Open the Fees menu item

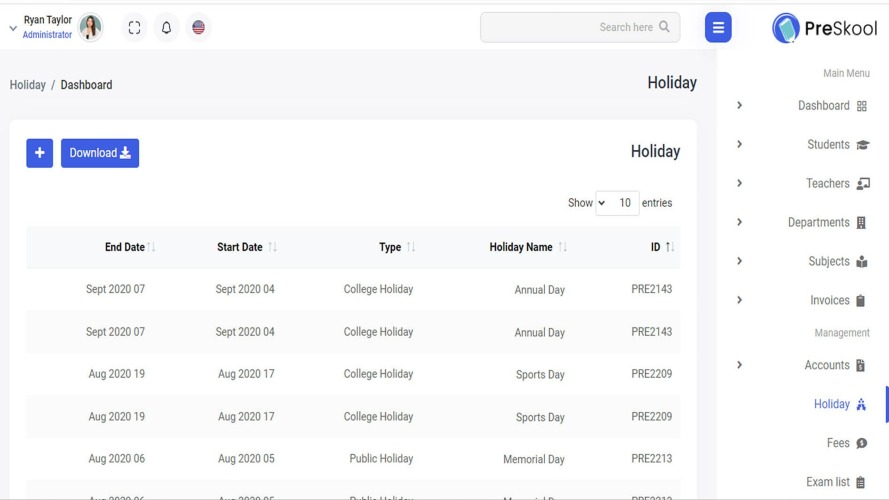pos(838,443)
